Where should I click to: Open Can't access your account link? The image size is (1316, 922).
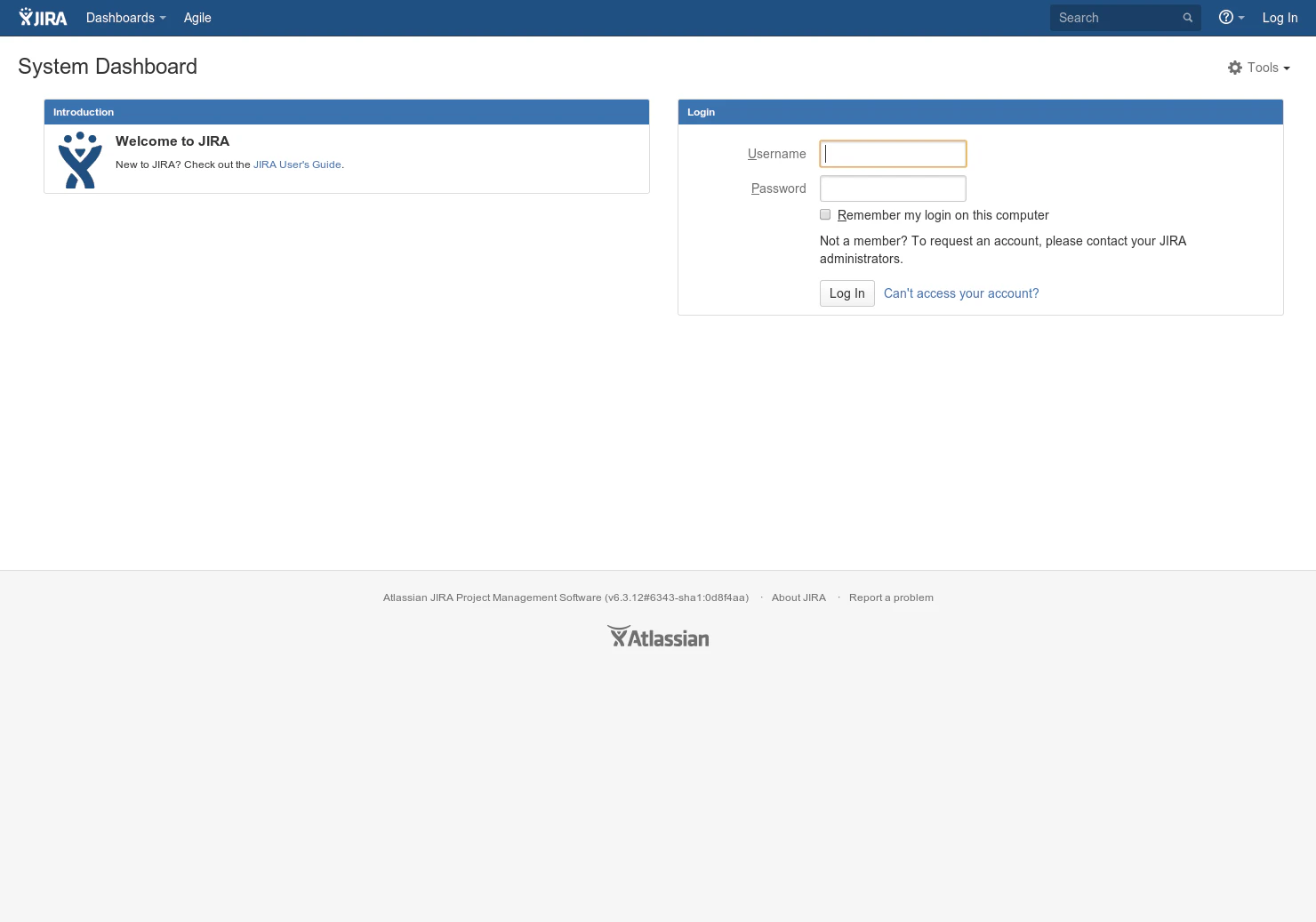pos(961,293)
